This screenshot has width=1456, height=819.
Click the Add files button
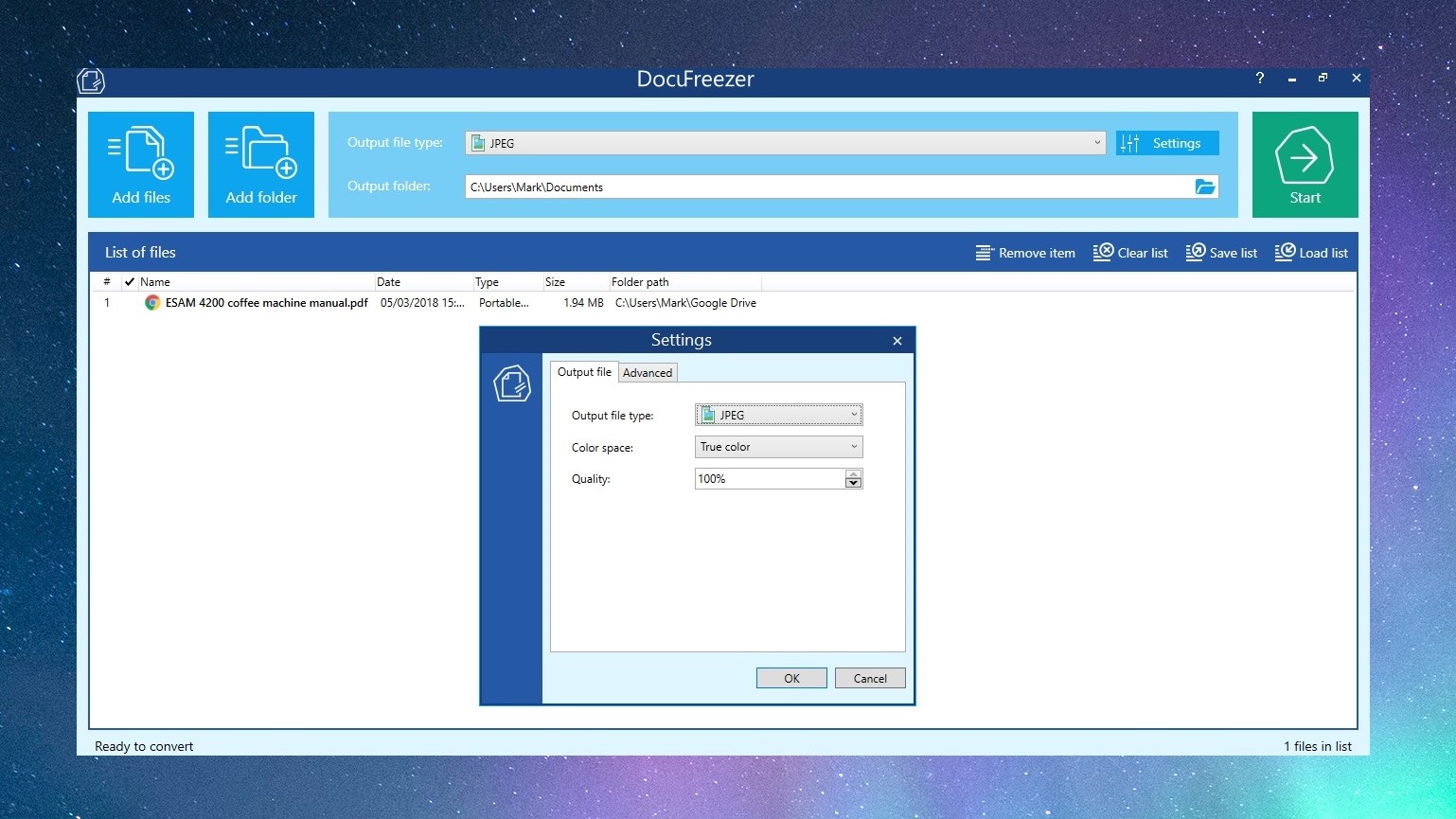click(x=141, y=165)
